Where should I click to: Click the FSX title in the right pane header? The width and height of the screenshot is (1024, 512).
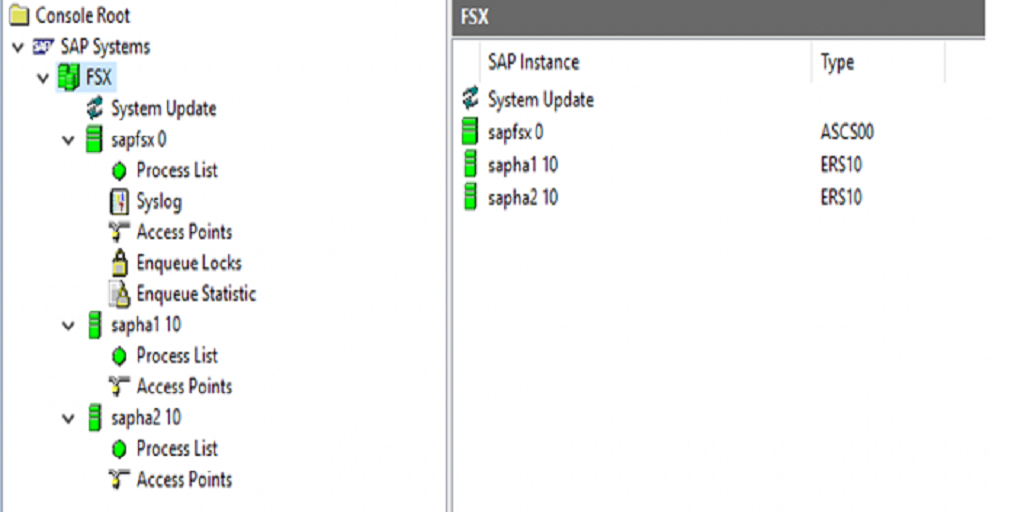click(475, 17)
